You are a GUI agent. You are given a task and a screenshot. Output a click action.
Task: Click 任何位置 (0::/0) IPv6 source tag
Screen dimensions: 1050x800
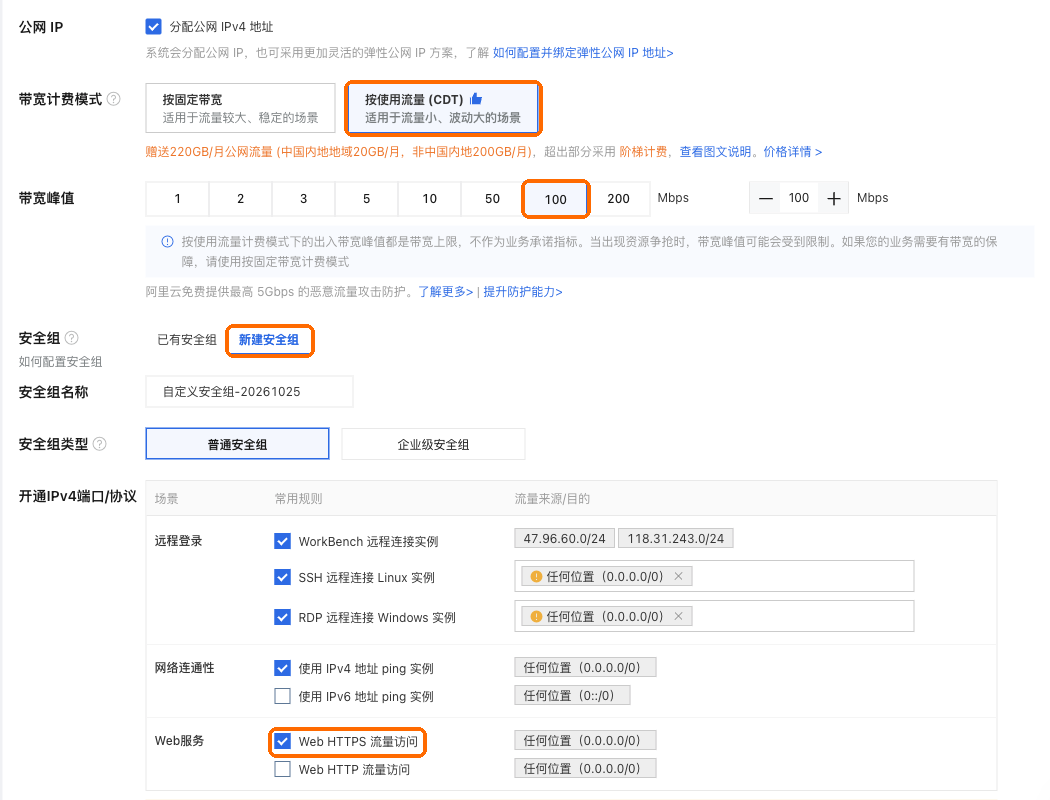click(x=573, y=696)
